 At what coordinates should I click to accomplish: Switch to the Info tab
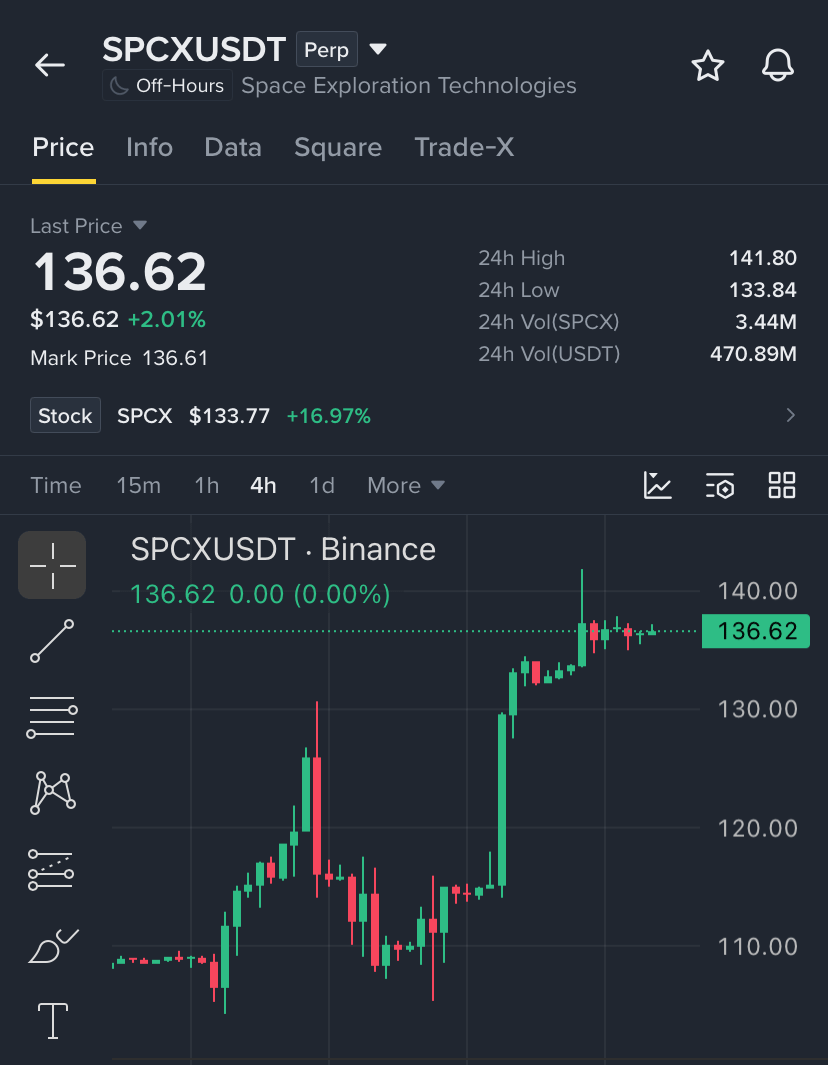coord(149,147)
